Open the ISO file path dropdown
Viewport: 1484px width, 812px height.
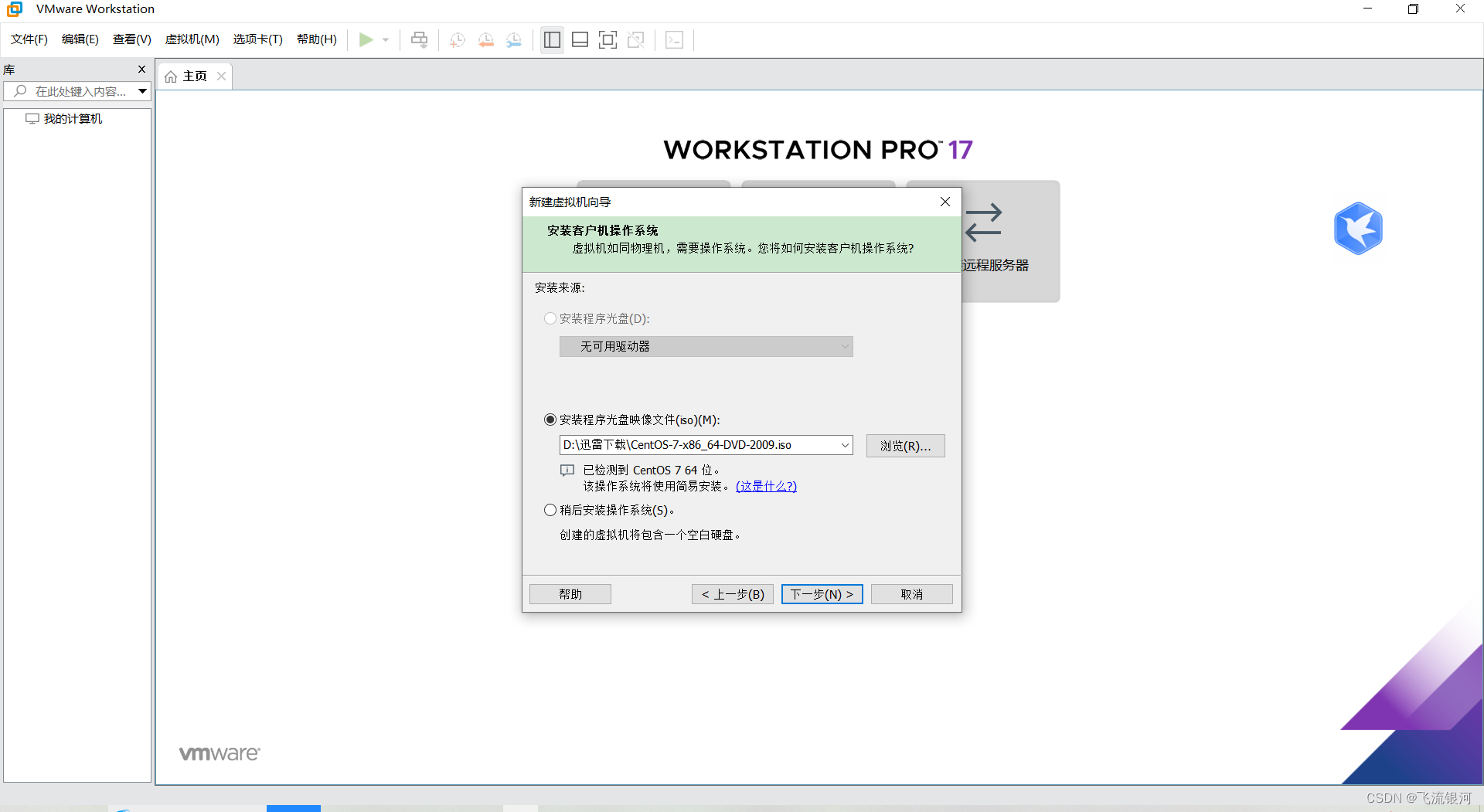click(845, 445)
